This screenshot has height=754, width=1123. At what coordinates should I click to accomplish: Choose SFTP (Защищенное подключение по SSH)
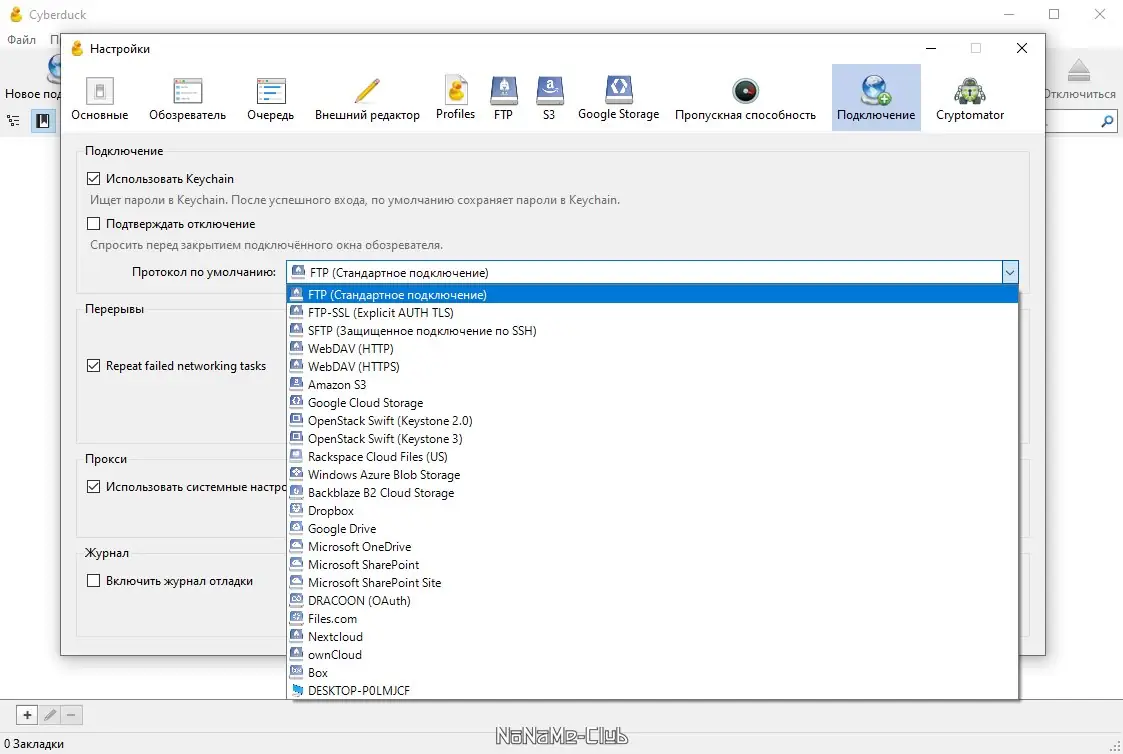pos(652,330)
